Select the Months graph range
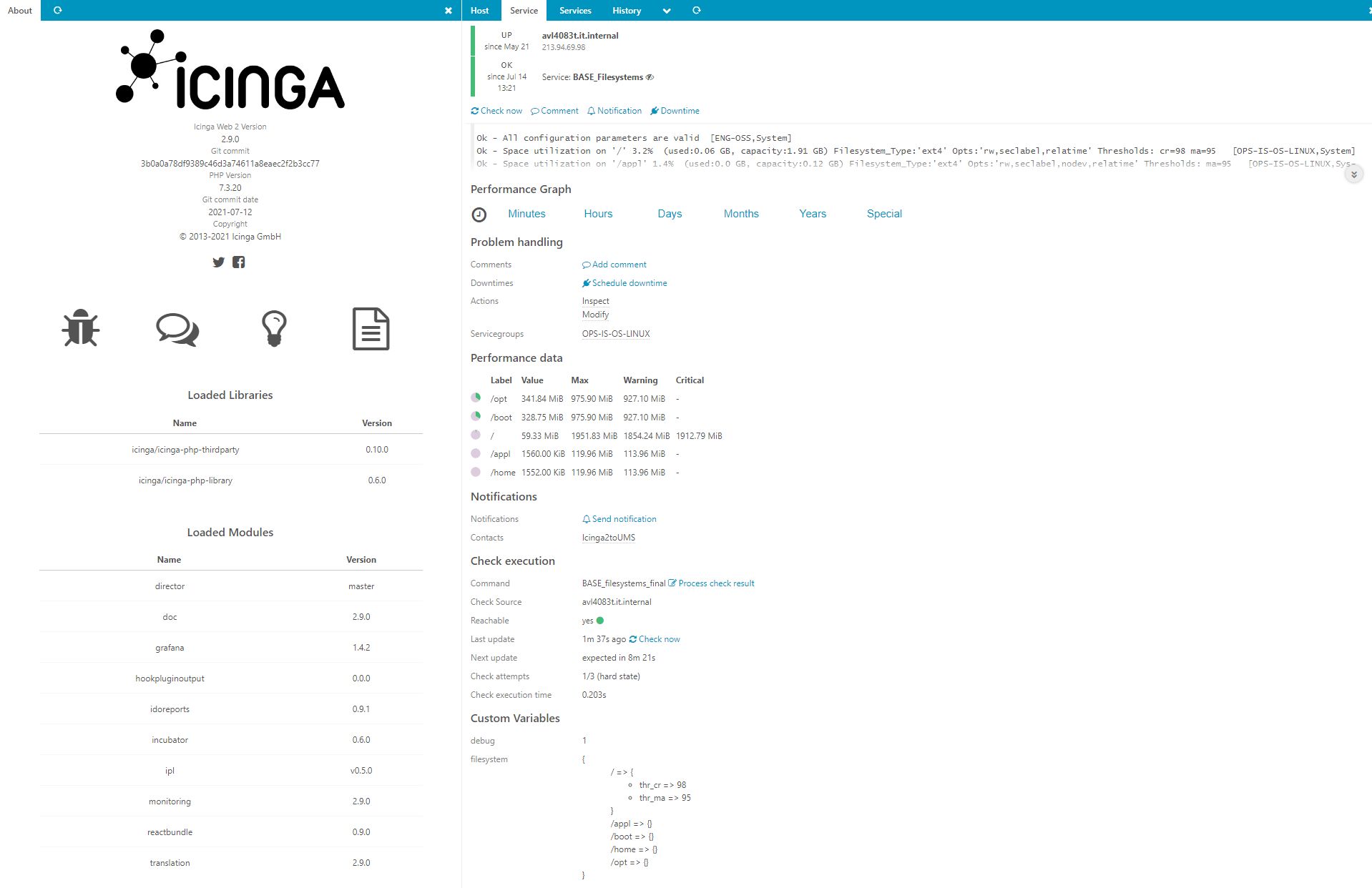This screenshot has height=888, width=1372. point(740,213)
